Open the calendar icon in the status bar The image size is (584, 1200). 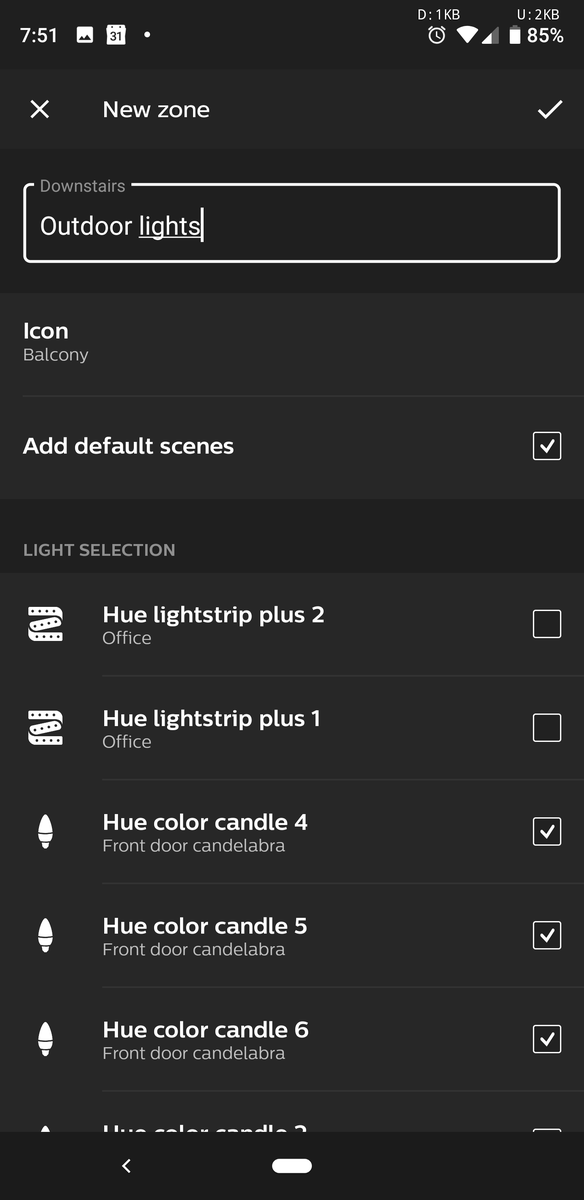tap(119, 33)
